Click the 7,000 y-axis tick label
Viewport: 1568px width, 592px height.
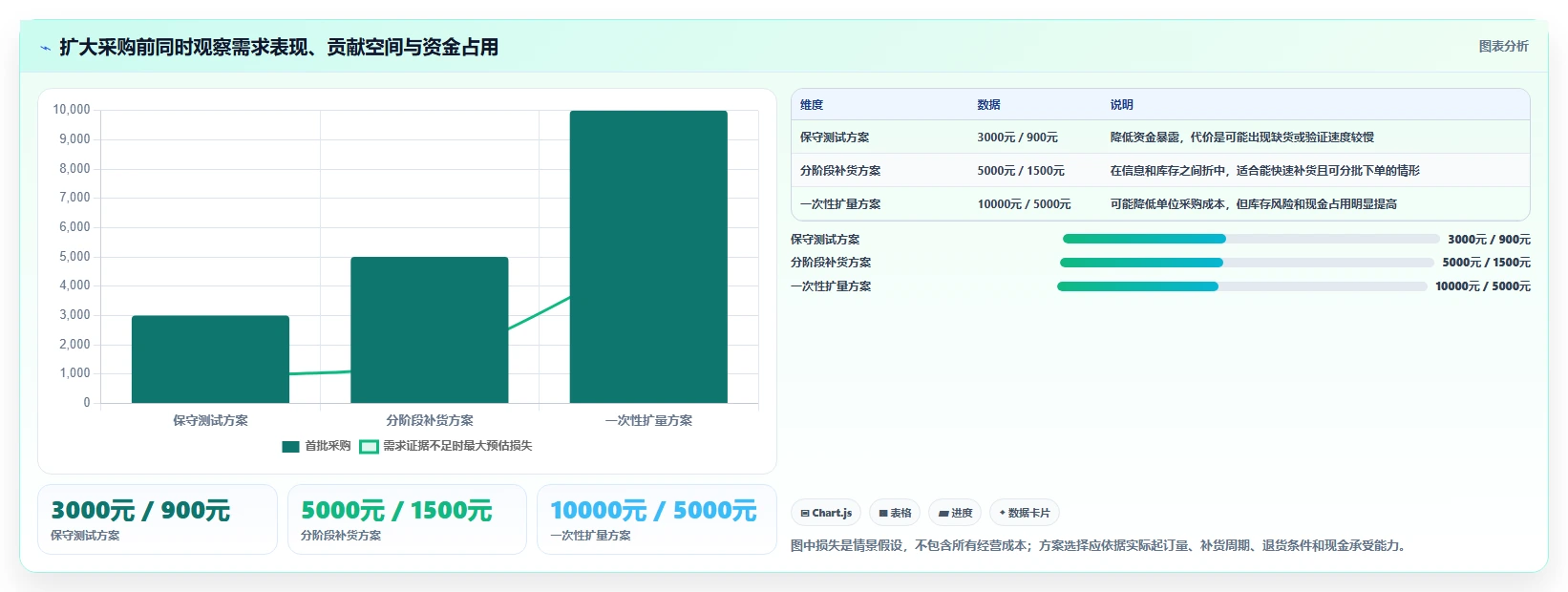point(74,198)
